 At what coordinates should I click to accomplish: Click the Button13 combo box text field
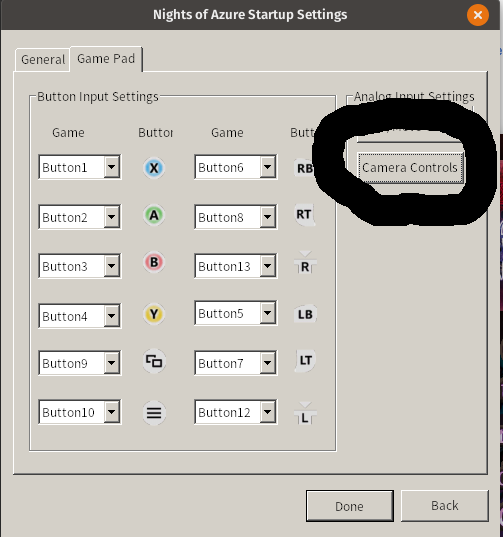227,266
